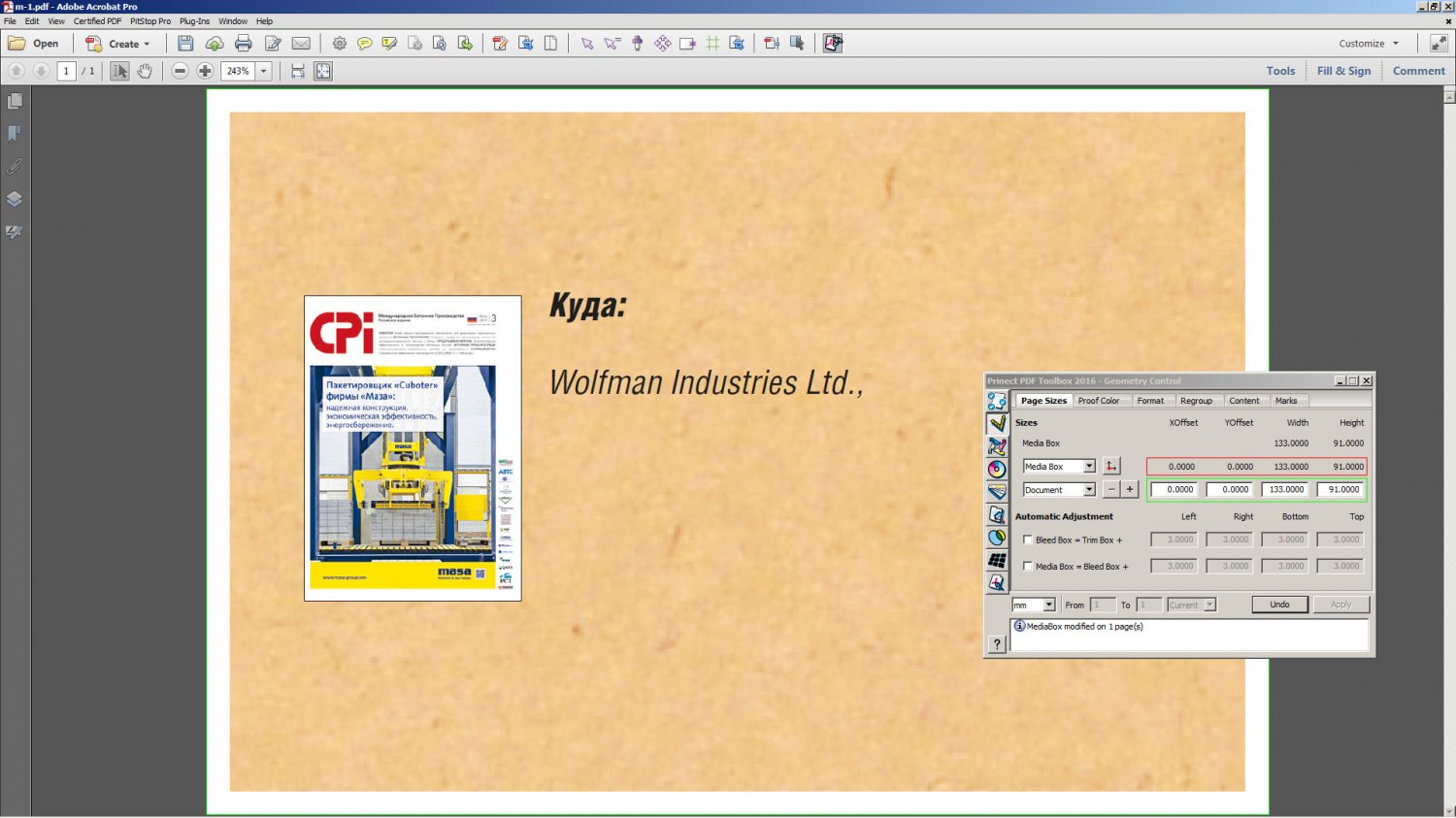Switch to the Proof Color tab
This screenshot has width=1456, height=818.
coord(1098,401)
